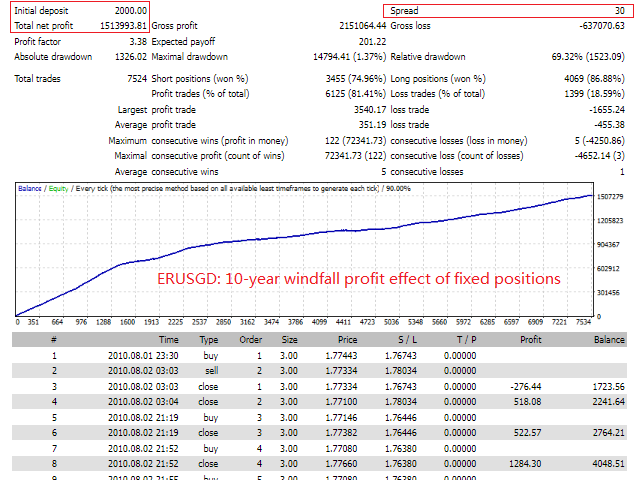Image resolution: width=640 pixels, height=480 pixels.
Task: Click the Gross profit amount 2151064.44
Action: tap(350, 24)
